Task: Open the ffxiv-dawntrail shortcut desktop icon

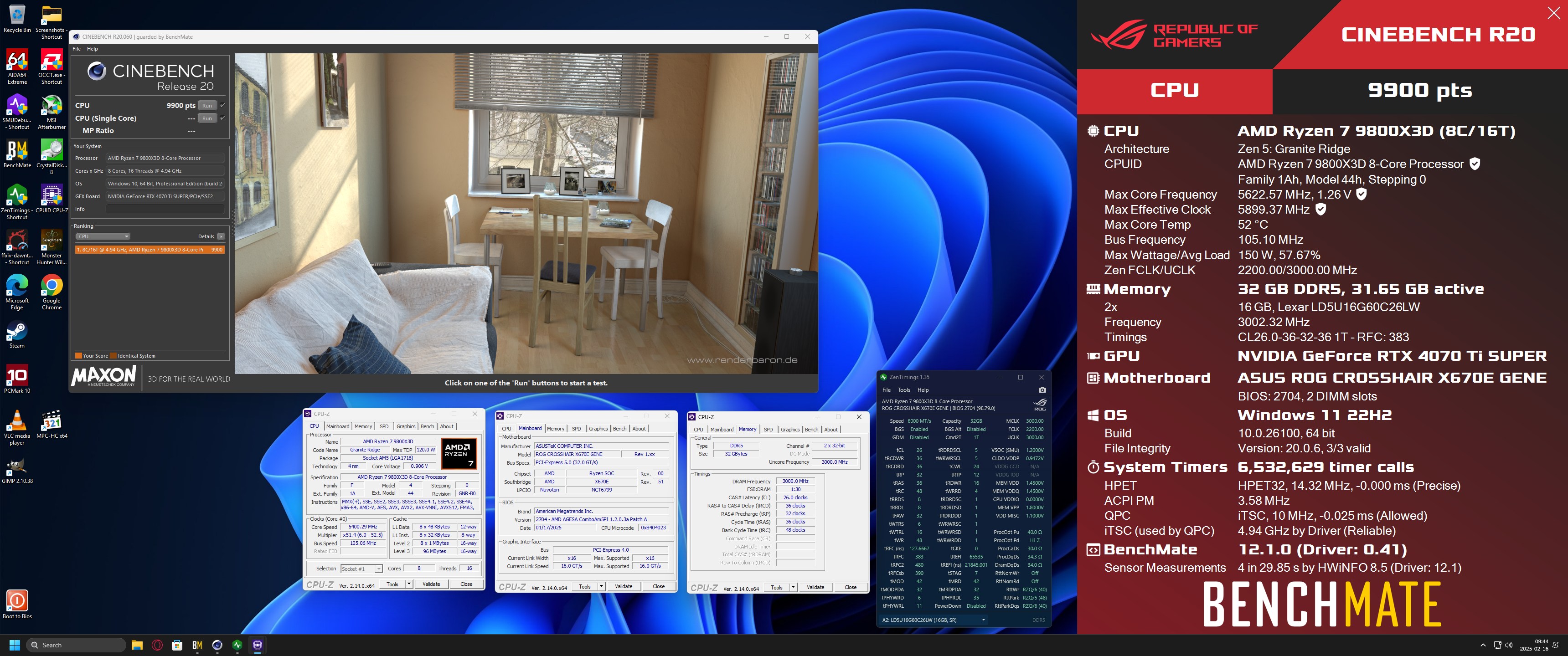Action: [17, 247]
